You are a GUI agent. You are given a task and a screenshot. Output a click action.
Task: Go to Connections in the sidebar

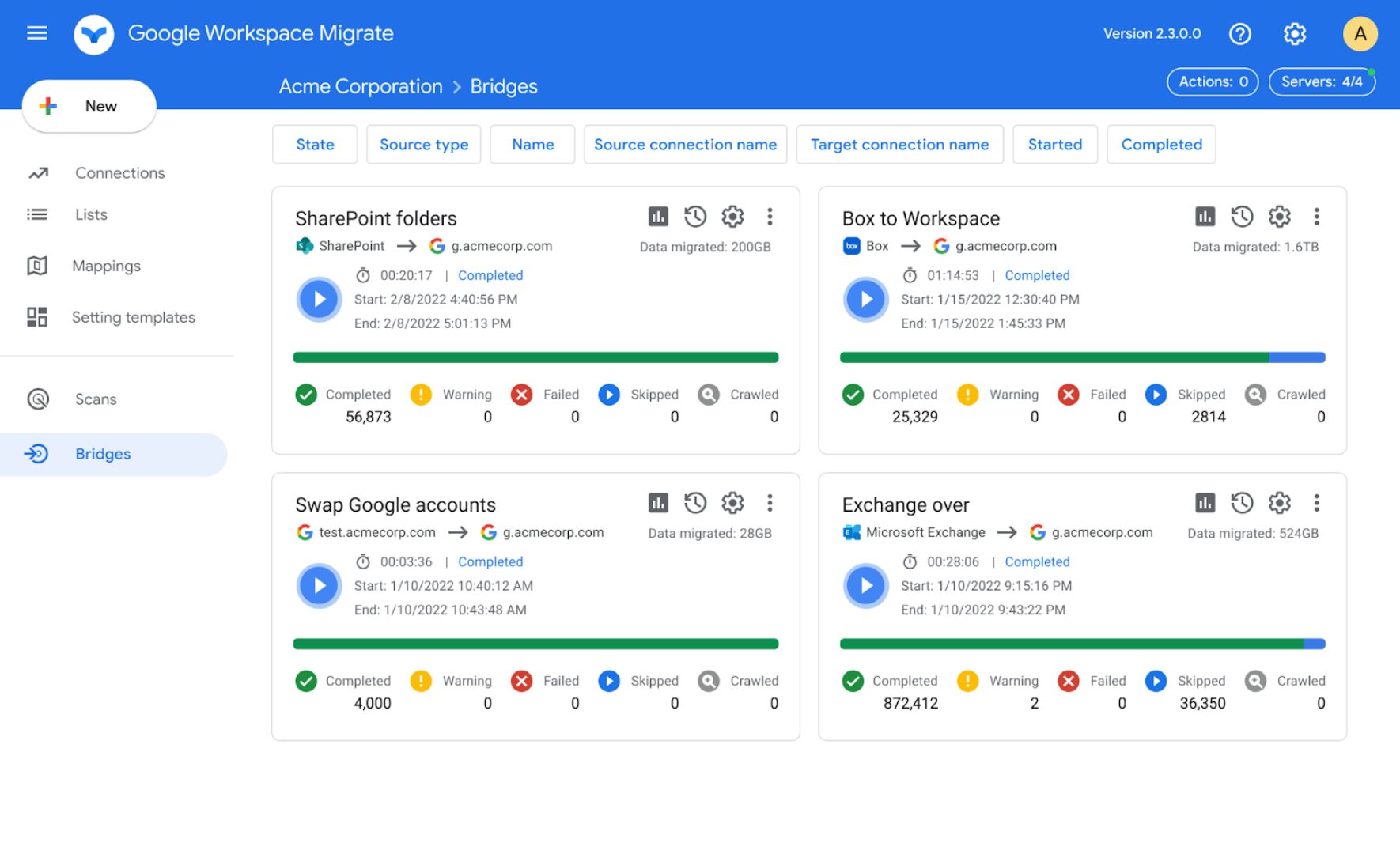pos(119,173)
